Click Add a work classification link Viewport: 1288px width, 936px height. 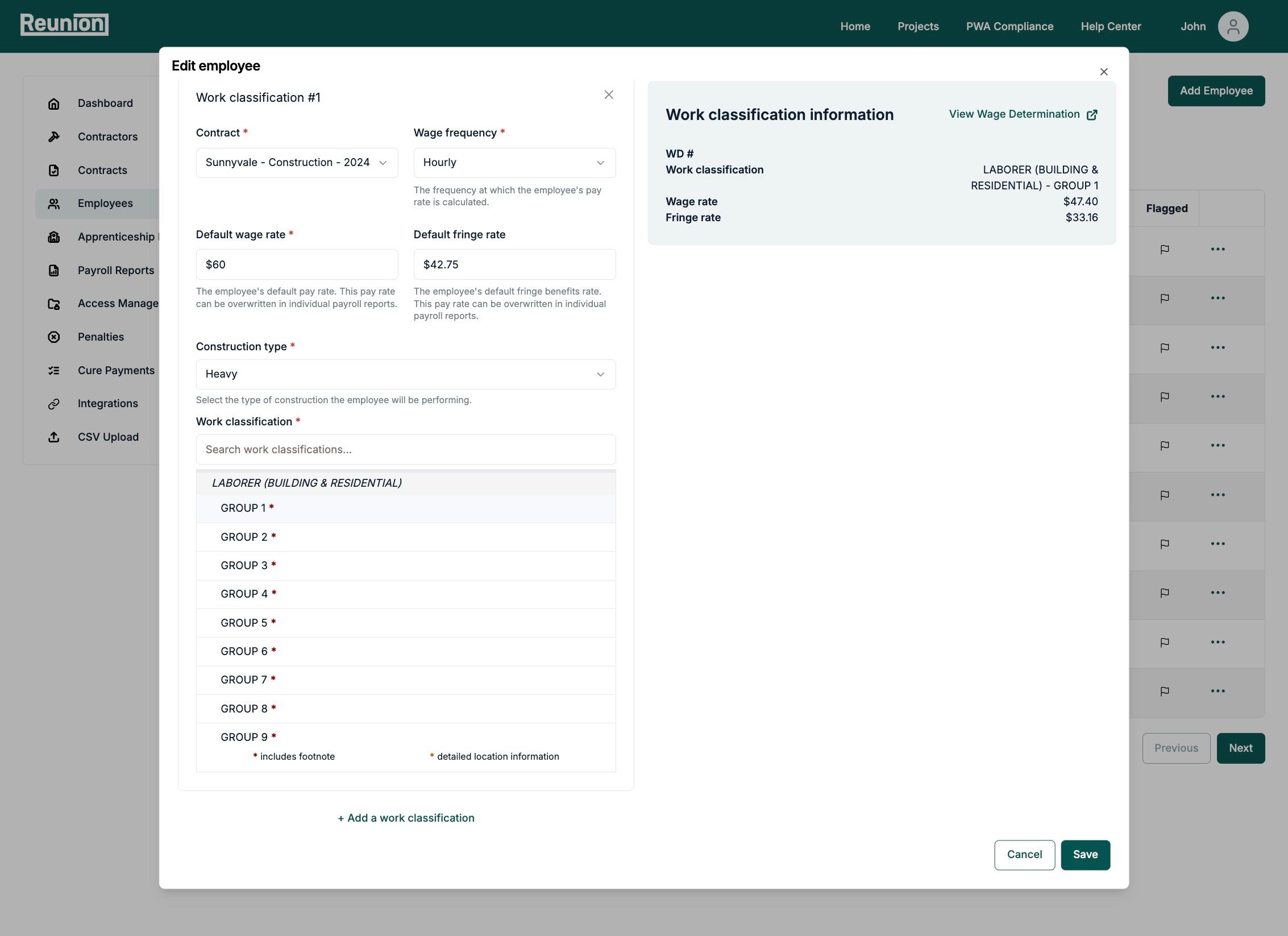point(406,818)
